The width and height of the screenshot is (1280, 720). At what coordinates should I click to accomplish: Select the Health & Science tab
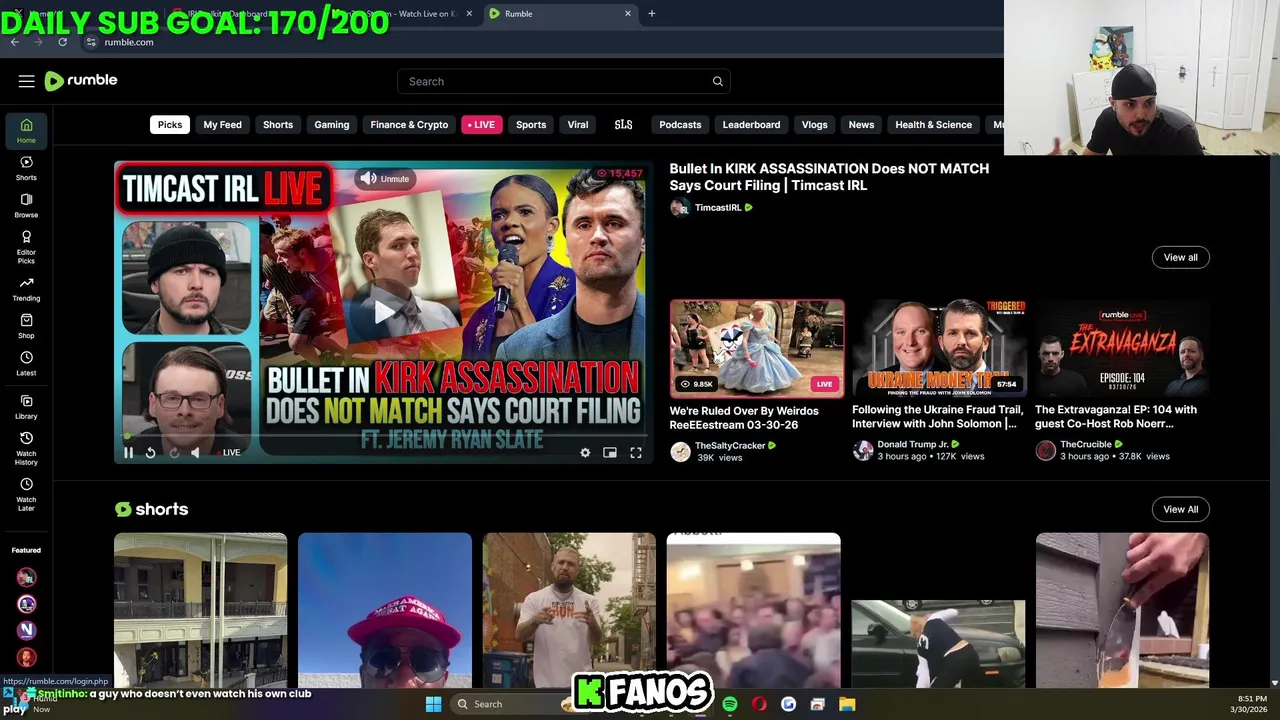(933, 124)
